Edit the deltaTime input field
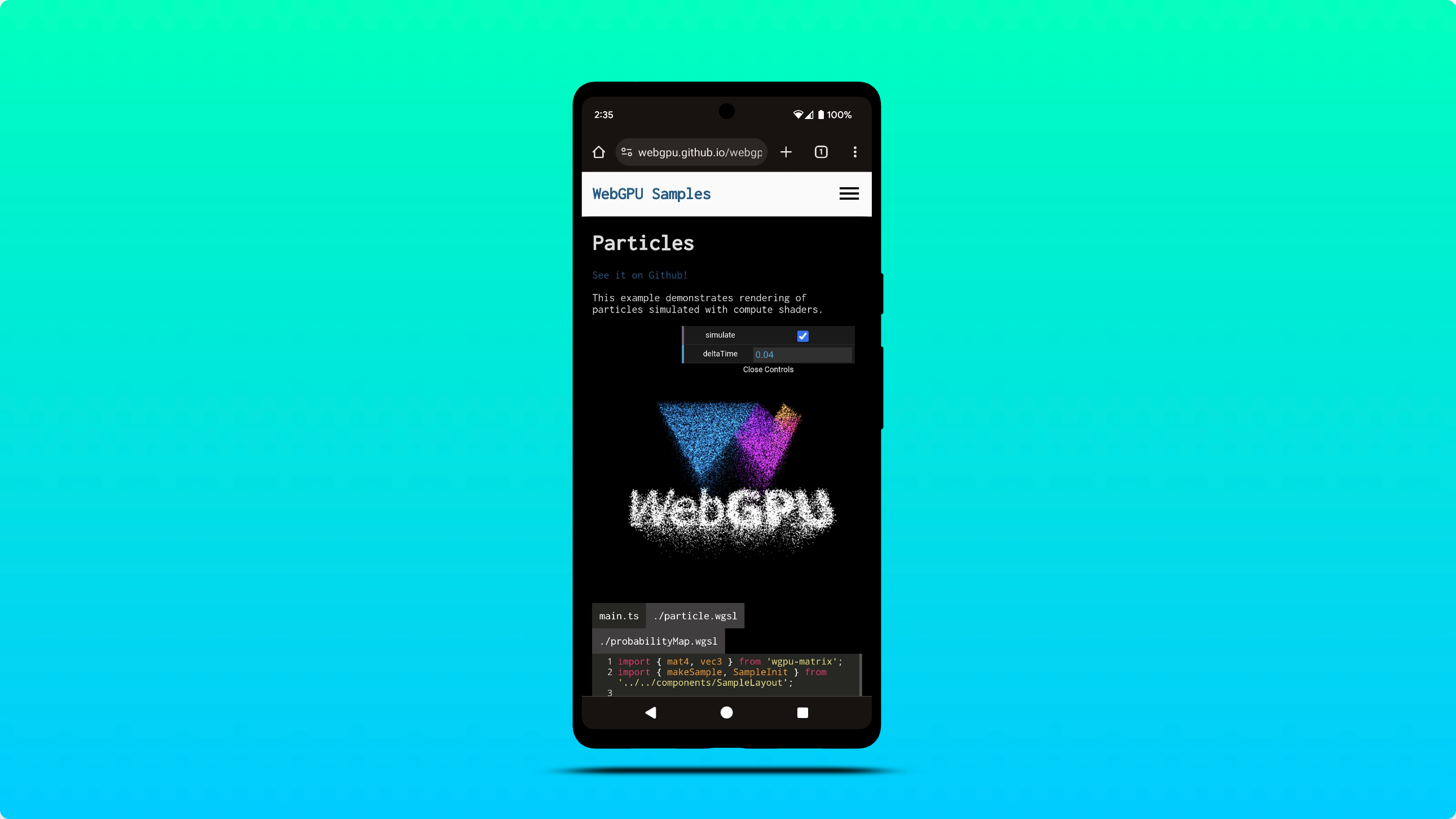 800,354
